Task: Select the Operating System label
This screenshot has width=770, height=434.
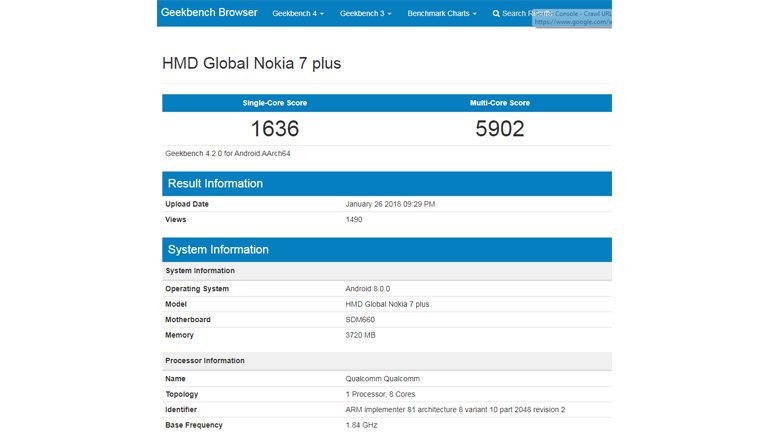Action: click(197, 289)
